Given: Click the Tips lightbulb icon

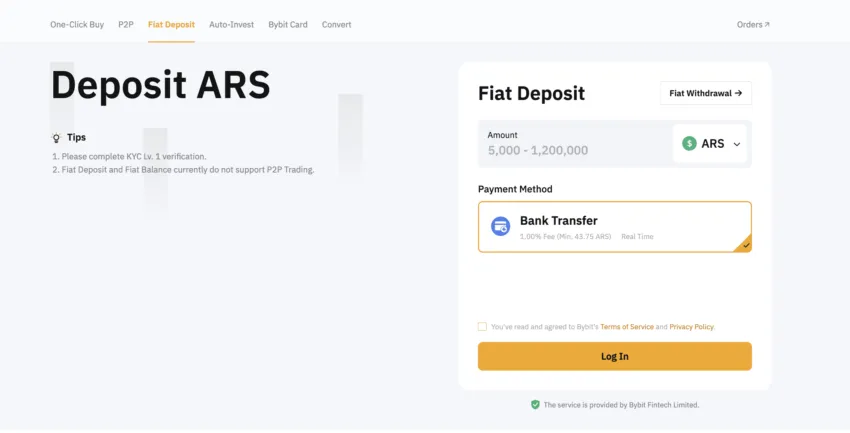Looking at the screenshot, I should tap(56, 138).
